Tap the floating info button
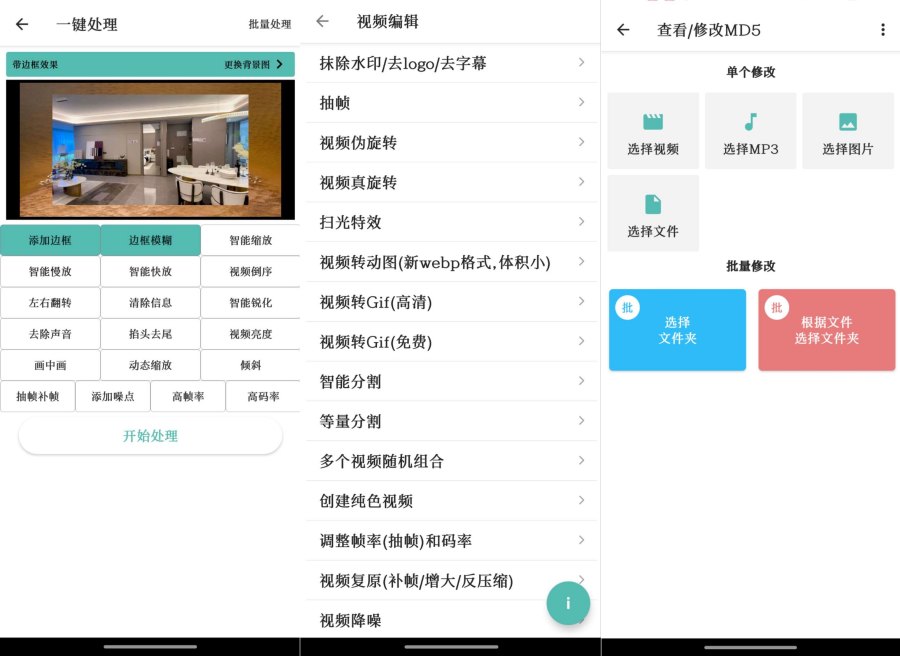 click(x=568, y=604)
